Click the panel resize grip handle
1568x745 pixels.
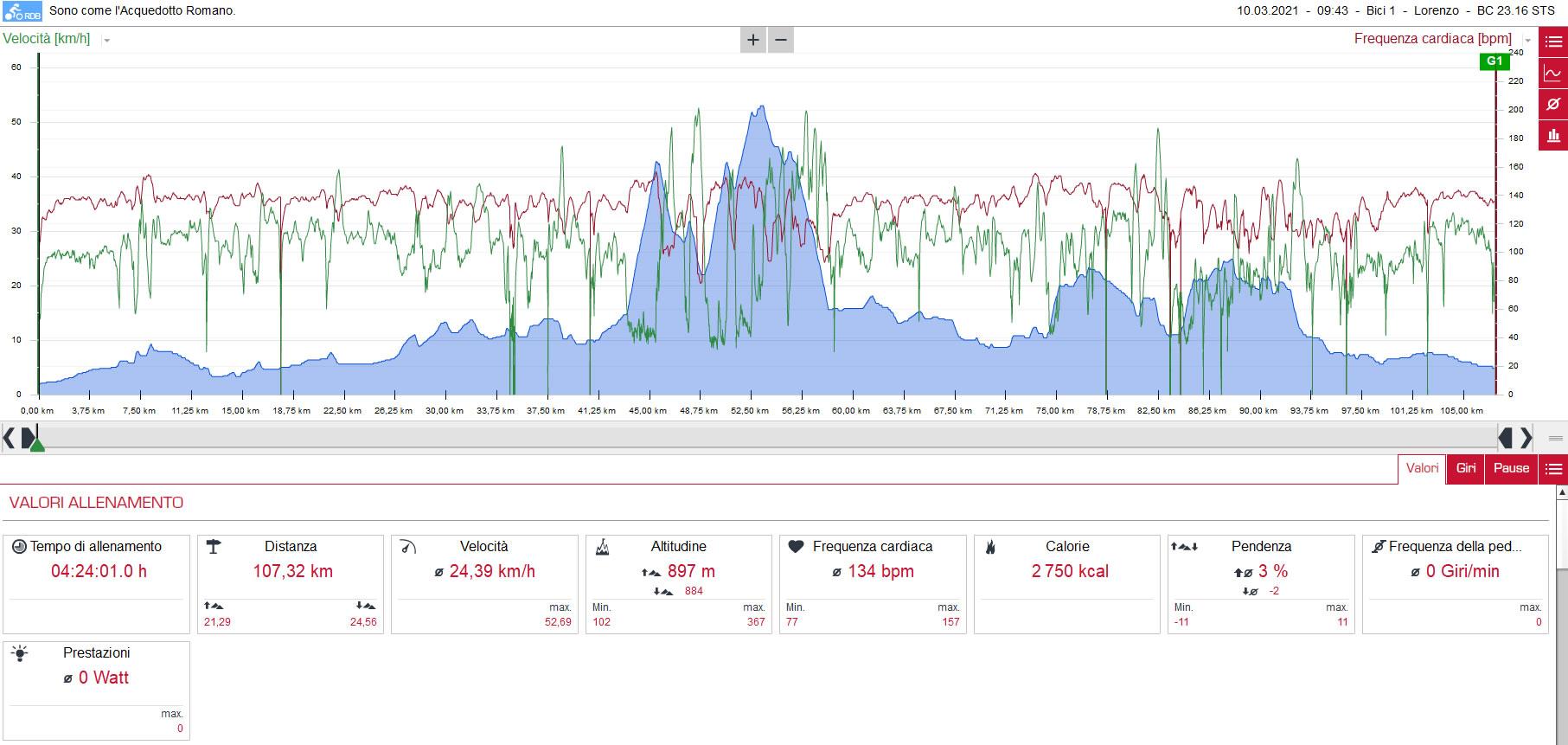click(x=1555, y=438)
